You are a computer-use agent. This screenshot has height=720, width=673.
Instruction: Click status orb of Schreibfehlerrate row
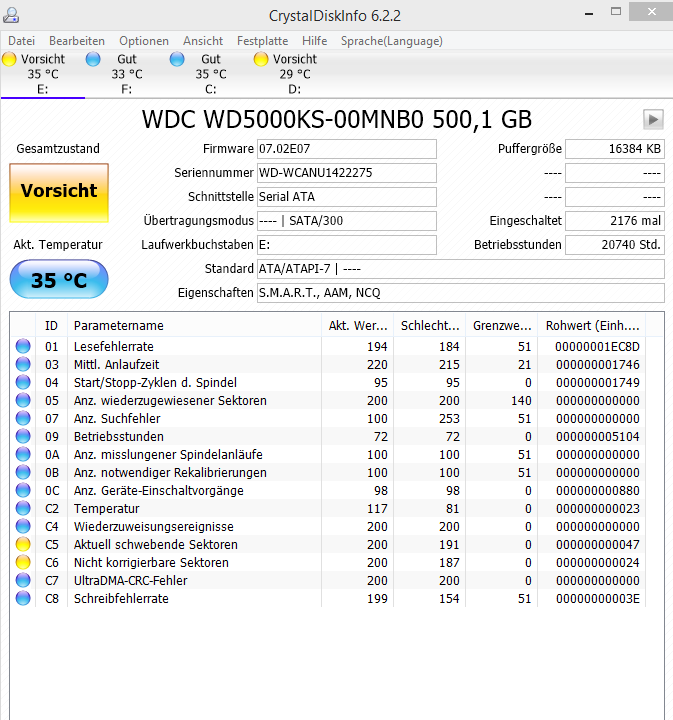[23, 598]
